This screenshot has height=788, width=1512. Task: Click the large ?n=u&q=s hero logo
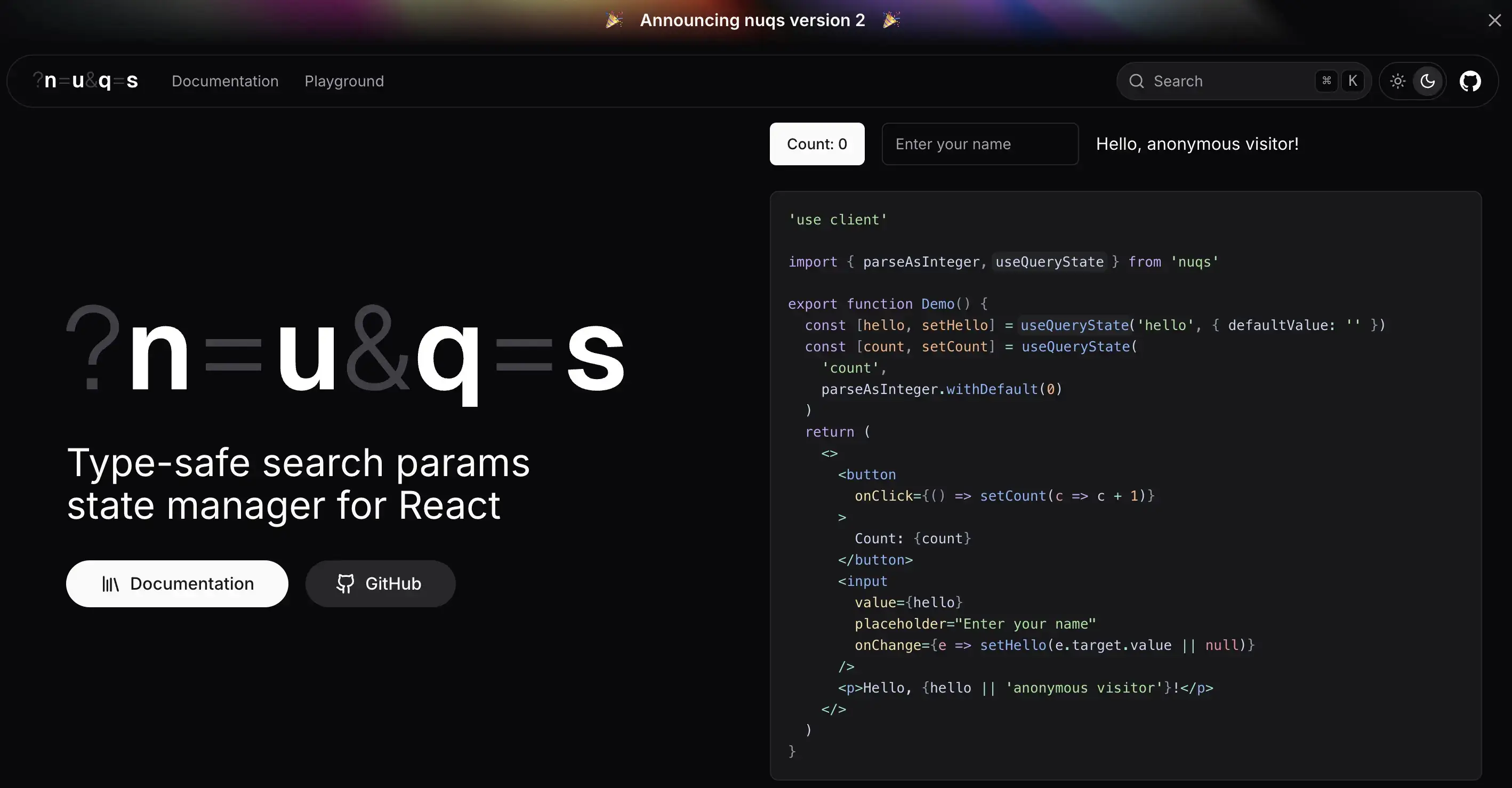pyautogui.click(x=345, y=354)
